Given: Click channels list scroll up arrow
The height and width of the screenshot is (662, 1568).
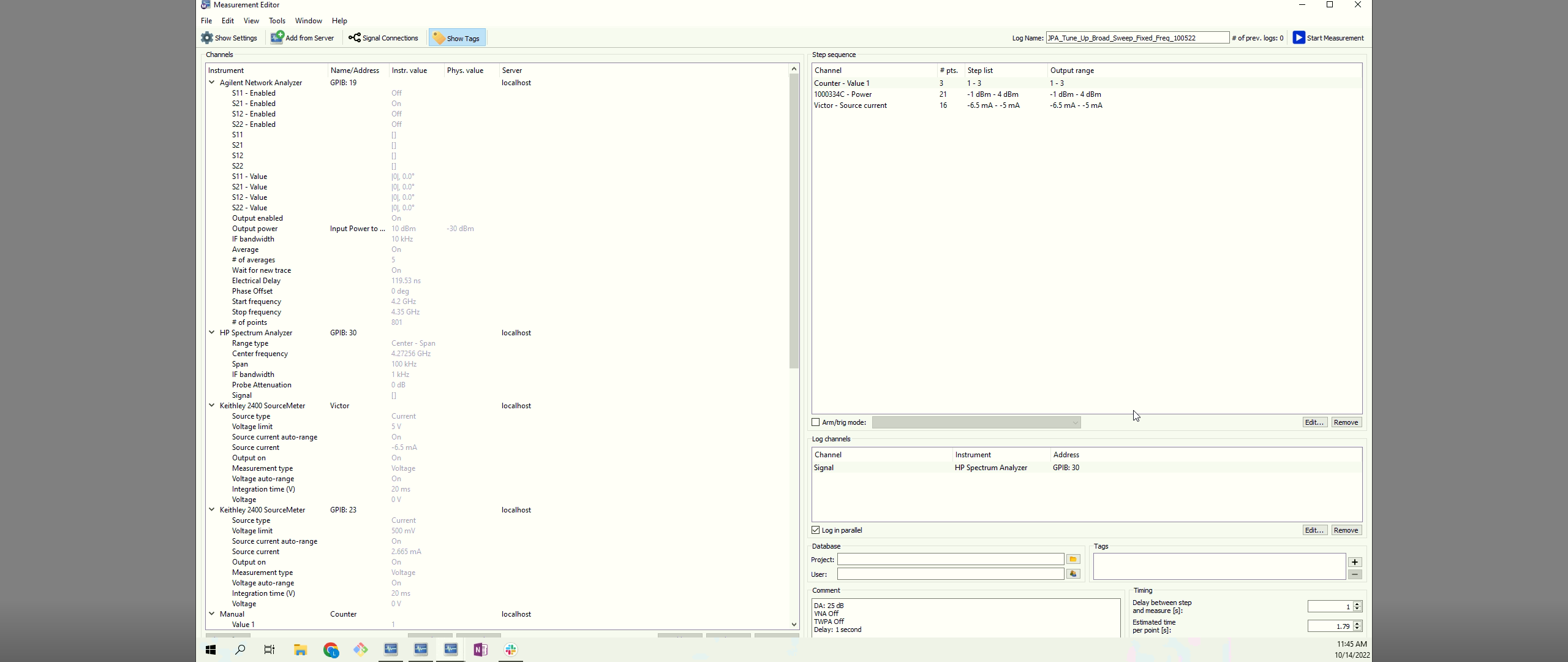Looking at the screenshot, I should pos(794,69).
